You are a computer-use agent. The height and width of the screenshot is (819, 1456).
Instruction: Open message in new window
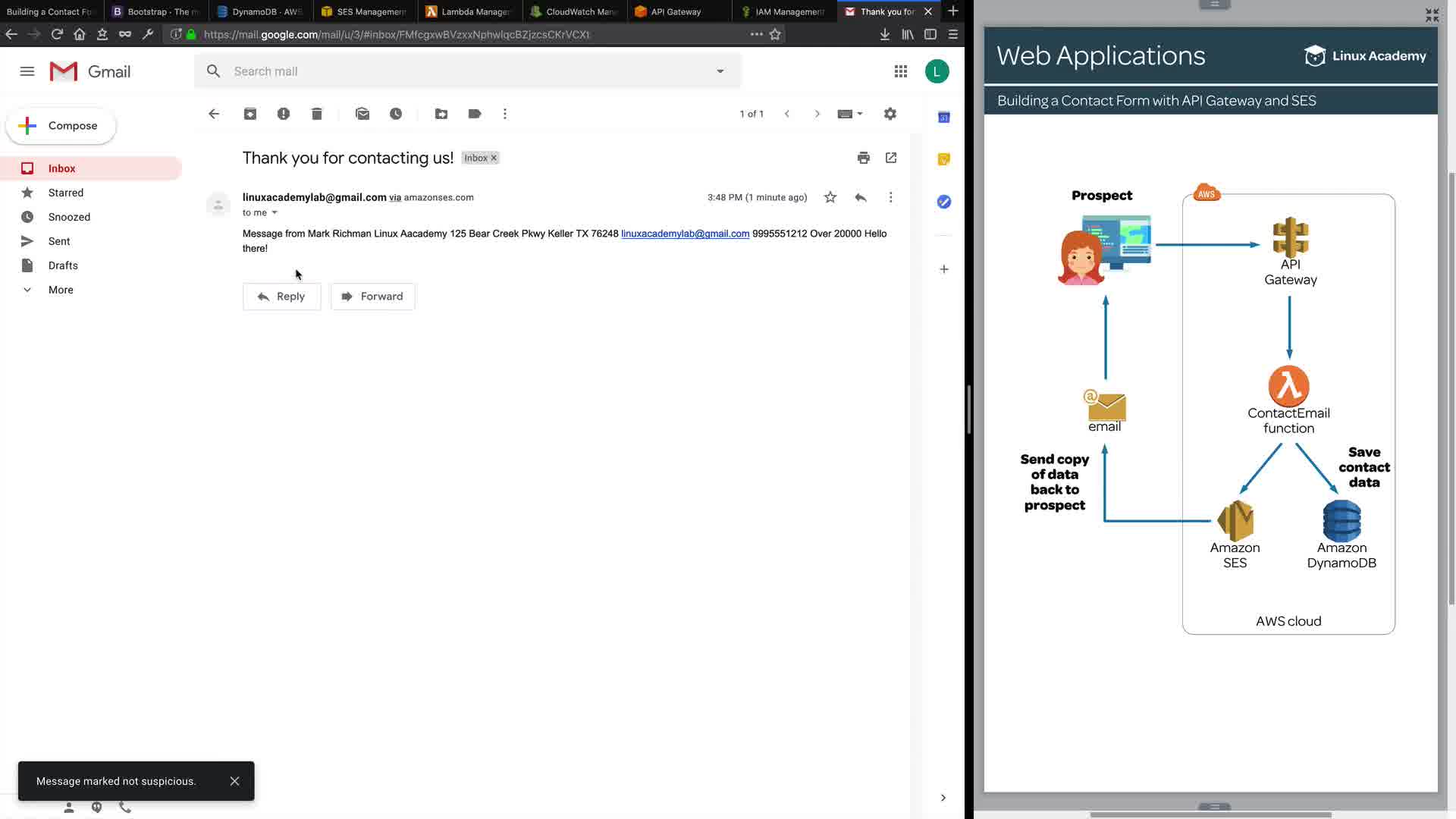(891, 158)
